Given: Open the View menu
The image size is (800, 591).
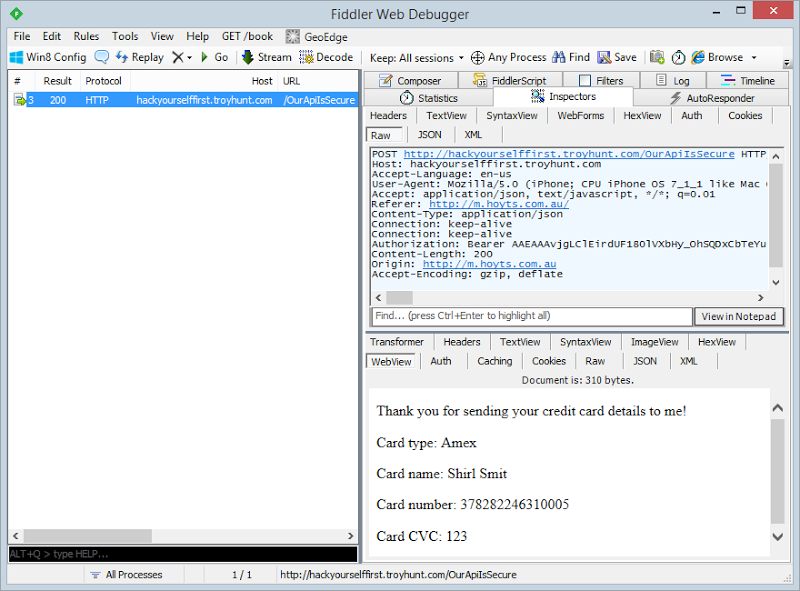Looking at the screenshot, I should 162,36.
